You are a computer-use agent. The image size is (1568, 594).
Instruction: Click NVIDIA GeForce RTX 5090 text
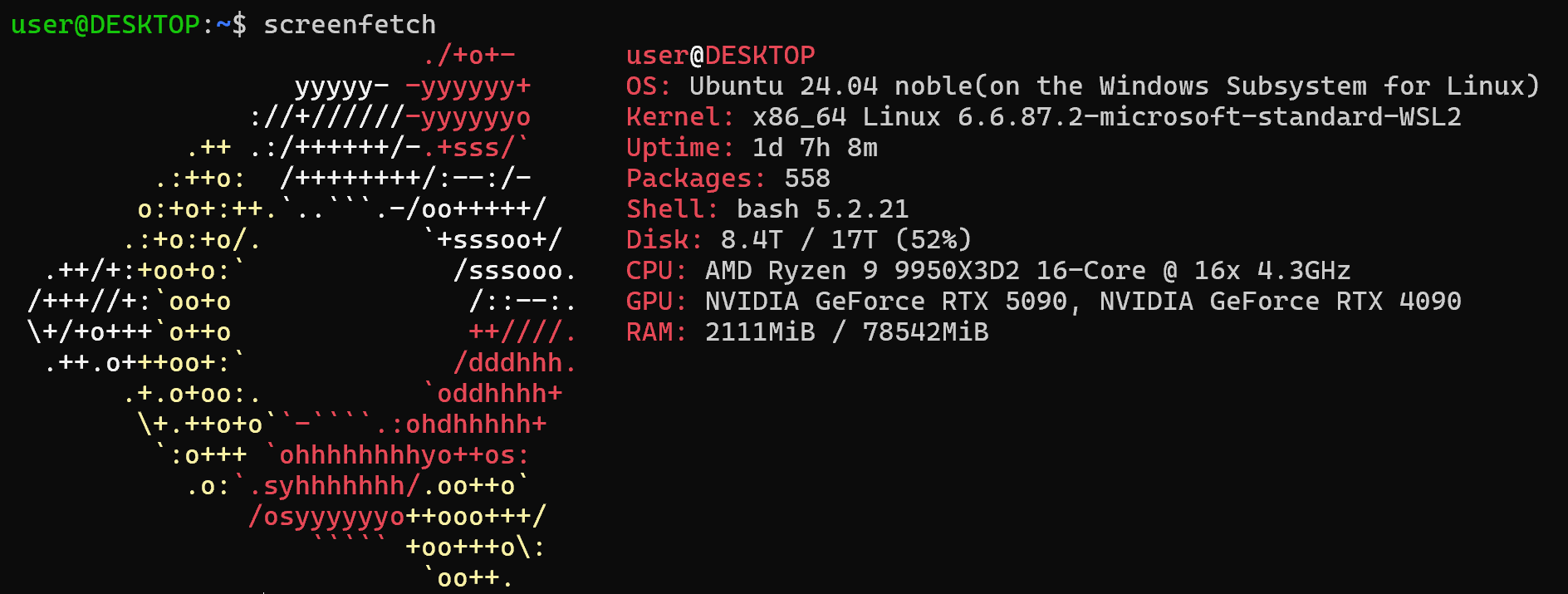[x=885, y=301]
